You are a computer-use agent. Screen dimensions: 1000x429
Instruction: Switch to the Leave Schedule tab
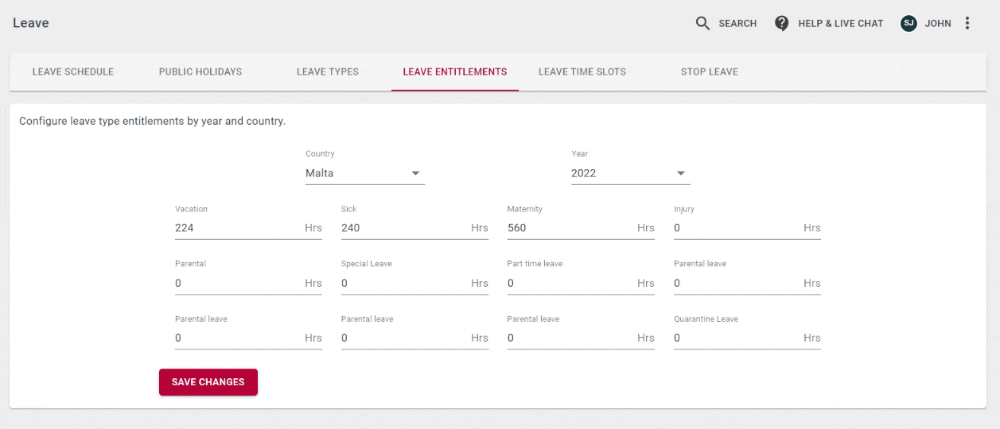[73, 72]
